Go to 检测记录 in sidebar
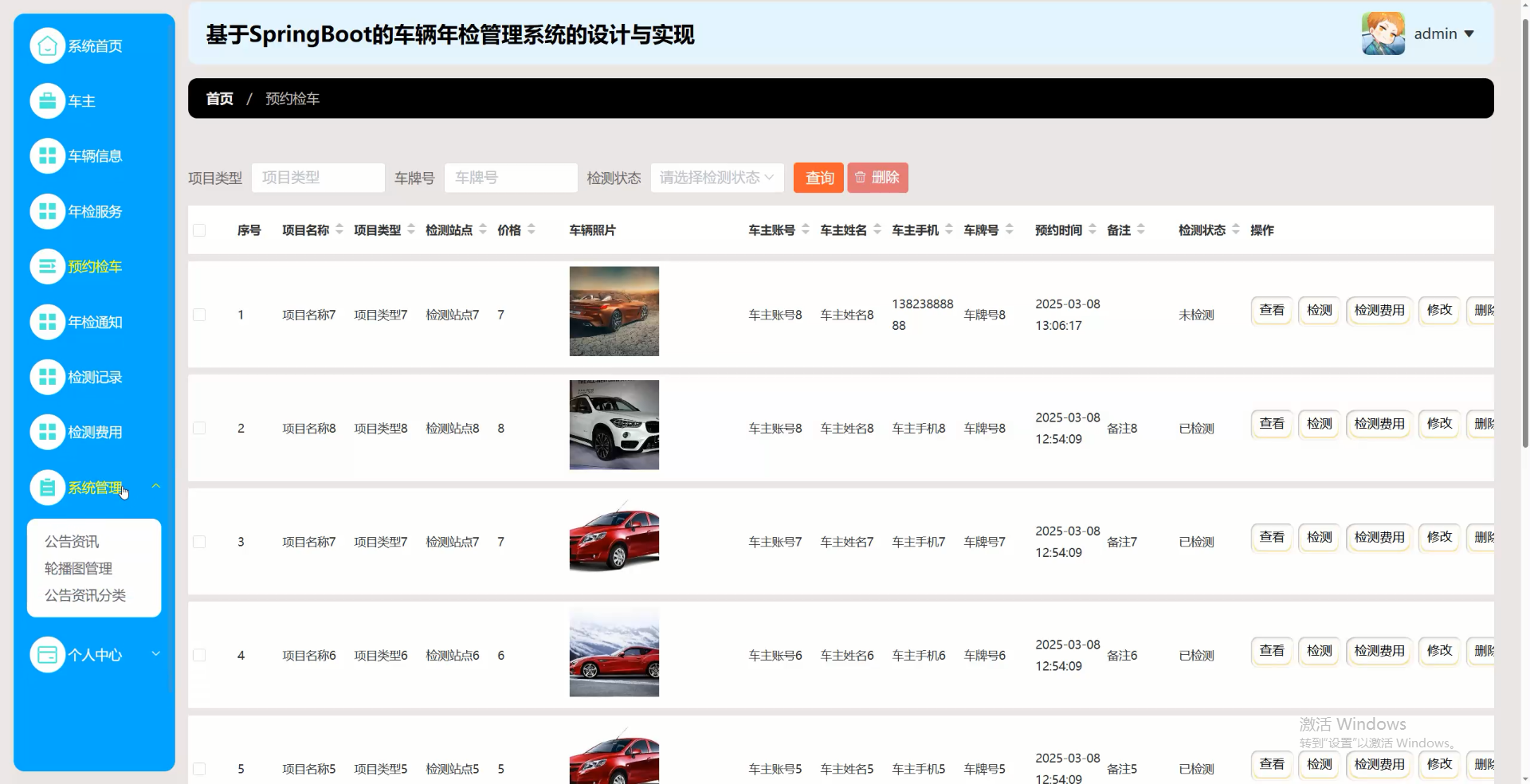 tap(95, 377)
